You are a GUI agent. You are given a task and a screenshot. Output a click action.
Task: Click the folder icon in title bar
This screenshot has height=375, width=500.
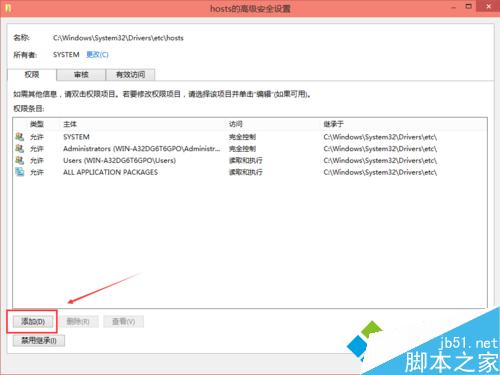coord(8,8)
